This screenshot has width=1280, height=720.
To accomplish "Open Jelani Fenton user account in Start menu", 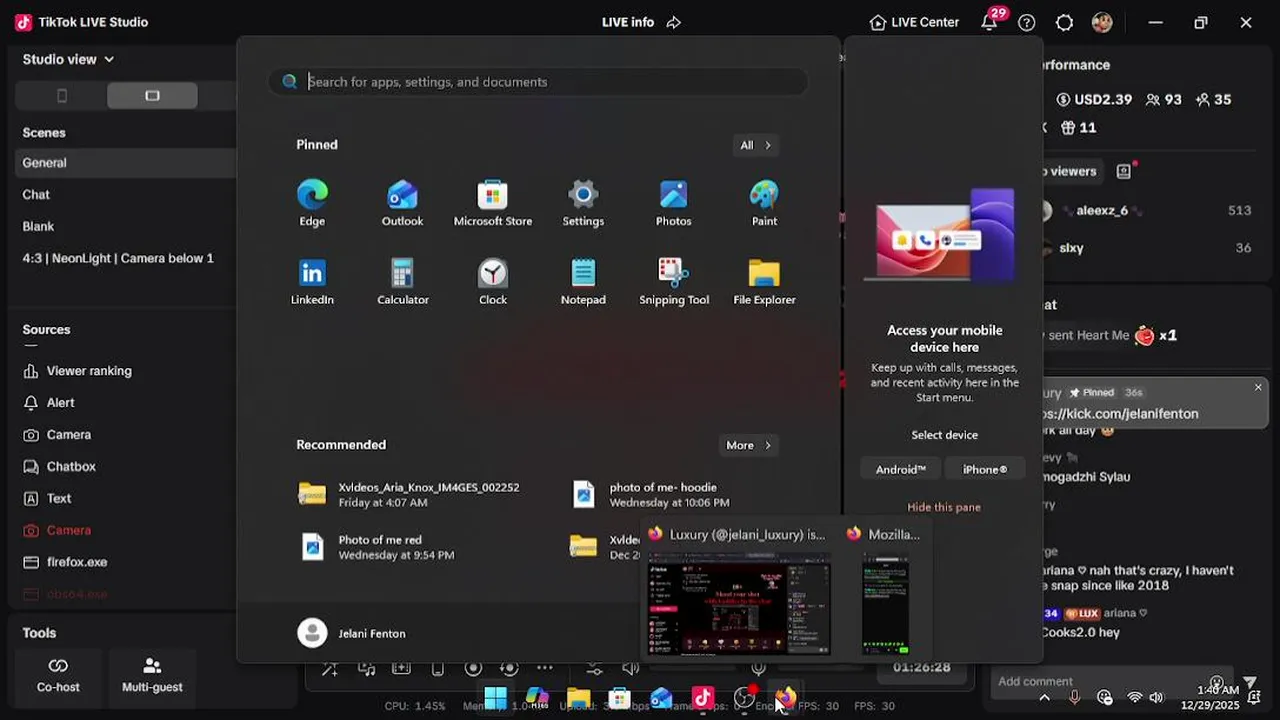I will (x=352, y=633).
